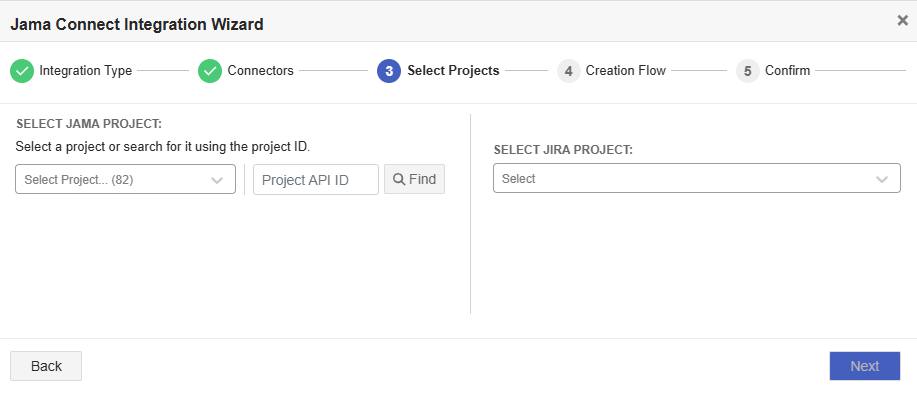Click the SELECT JAMA PROJECT heading
Screen dimensions: 917x395
pyautogui.click(x=89, y=124)
